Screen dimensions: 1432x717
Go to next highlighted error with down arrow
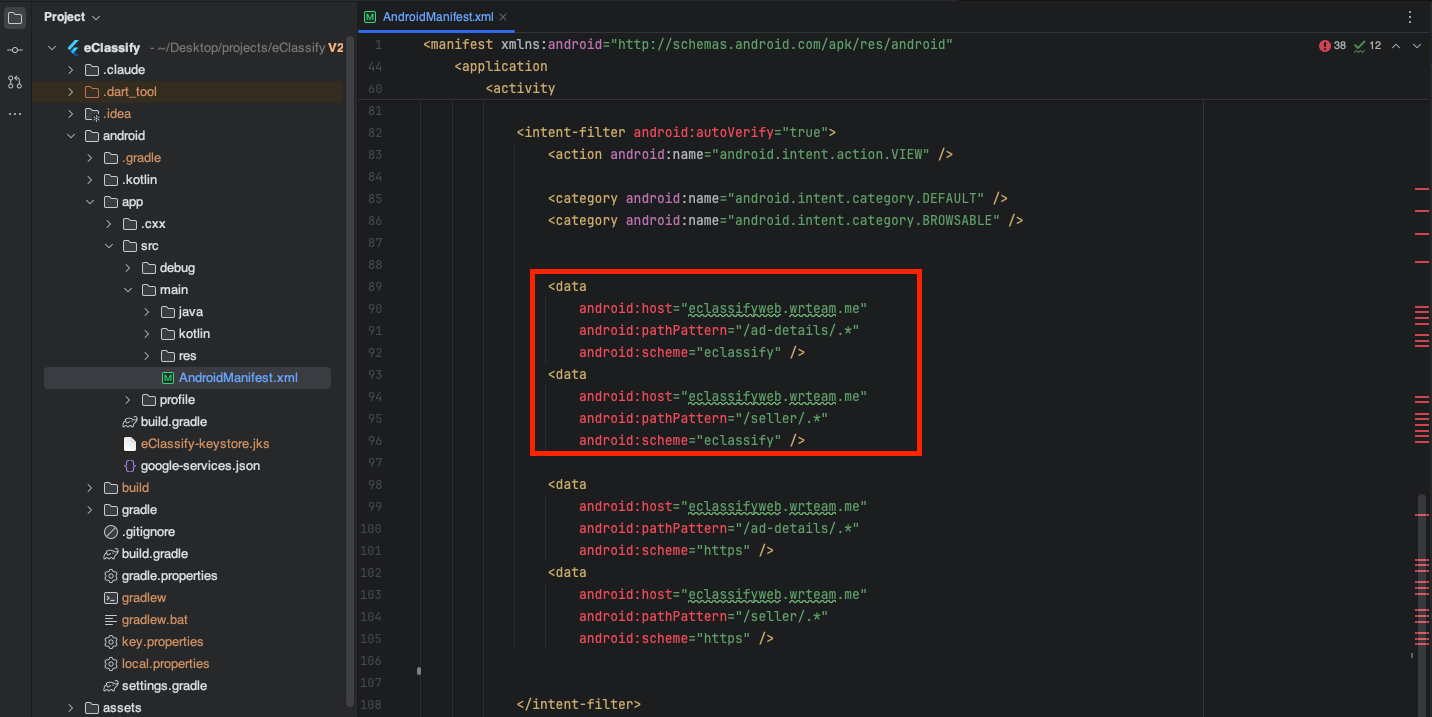click(x=1416, y=45)
